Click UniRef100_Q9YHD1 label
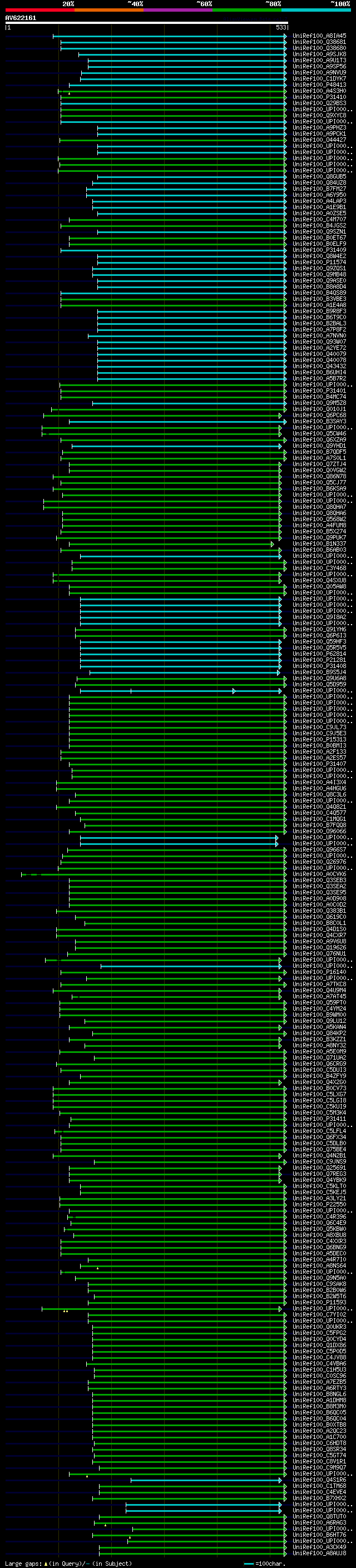The image size is (356, 1568). coord(319,446)
